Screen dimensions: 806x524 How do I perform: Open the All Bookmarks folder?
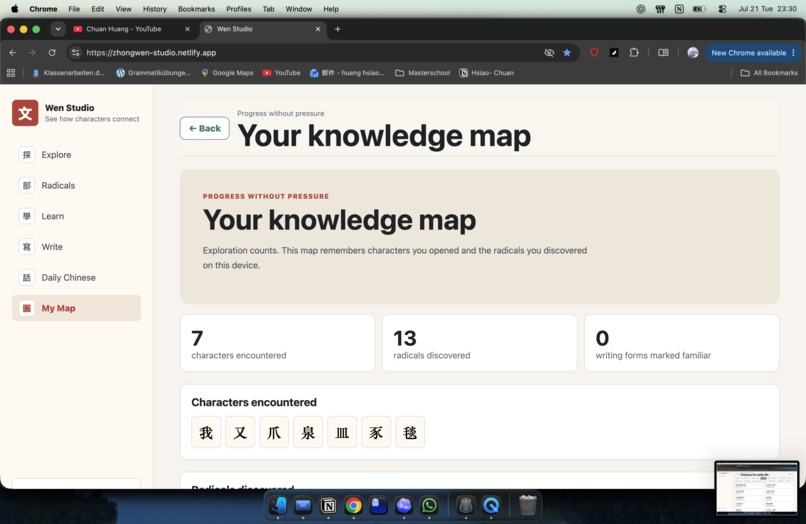[x=769, y=73]
